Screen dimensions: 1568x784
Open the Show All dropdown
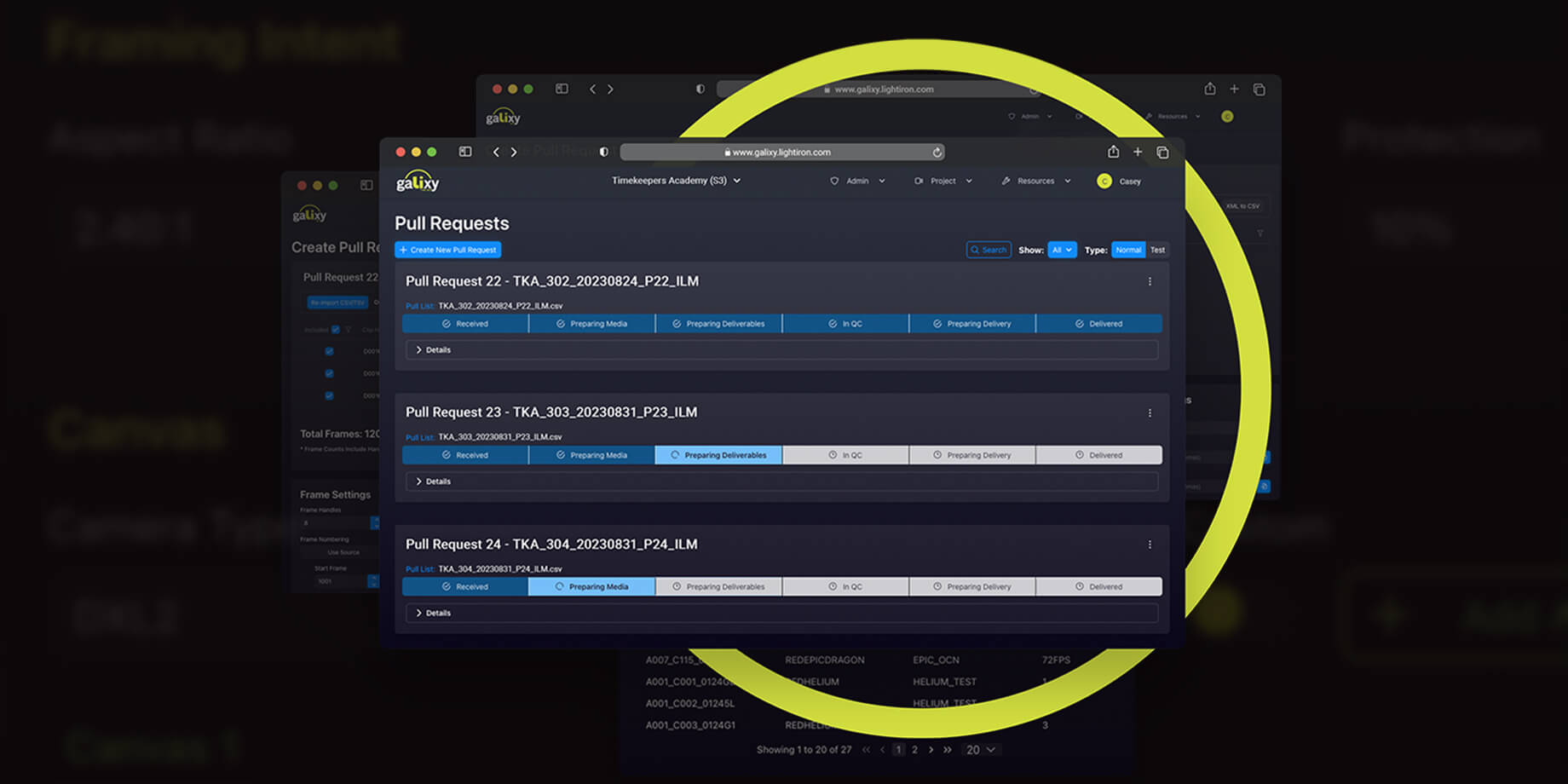click(1062, 250)
